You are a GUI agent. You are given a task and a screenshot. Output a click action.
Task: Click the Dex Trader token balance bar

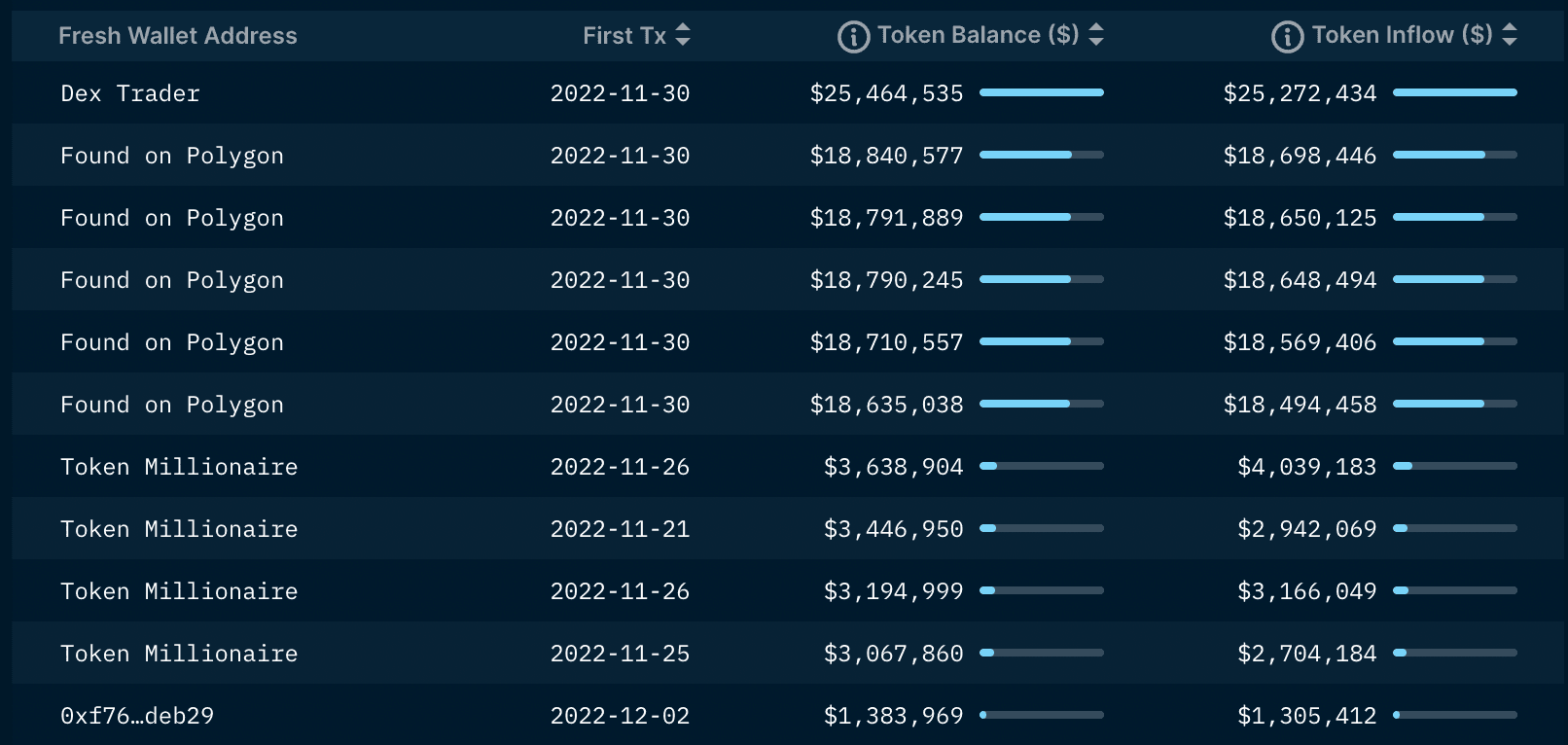1042,92
